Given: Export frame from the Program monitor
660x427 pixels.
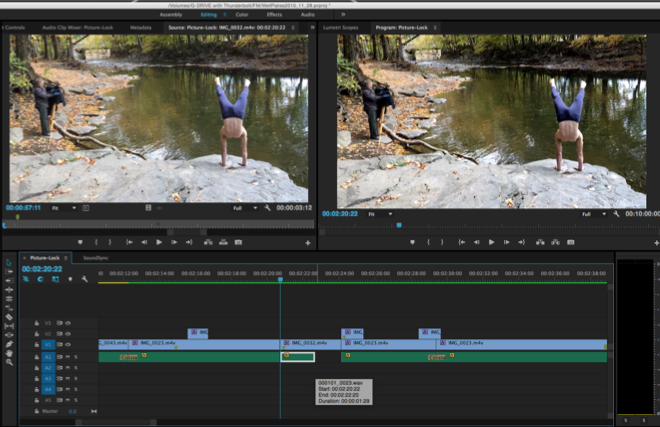Looking at the screenshot, I should 570,242.
